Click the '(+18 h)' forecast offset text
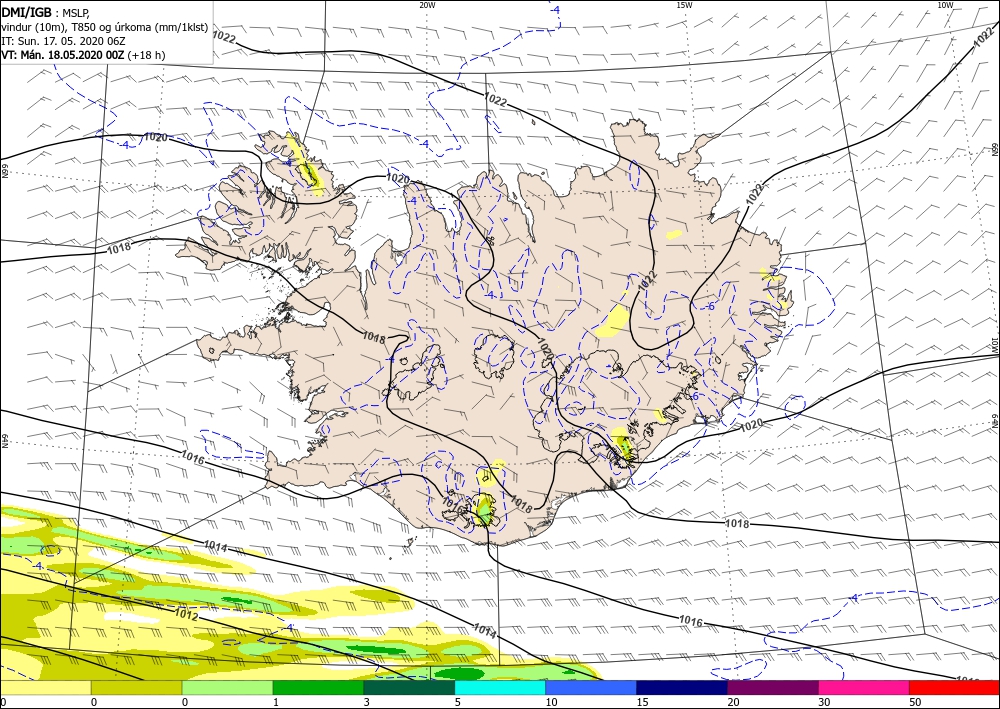The width and height of the screenshot is (1000, 709). [x=146, y=55]
